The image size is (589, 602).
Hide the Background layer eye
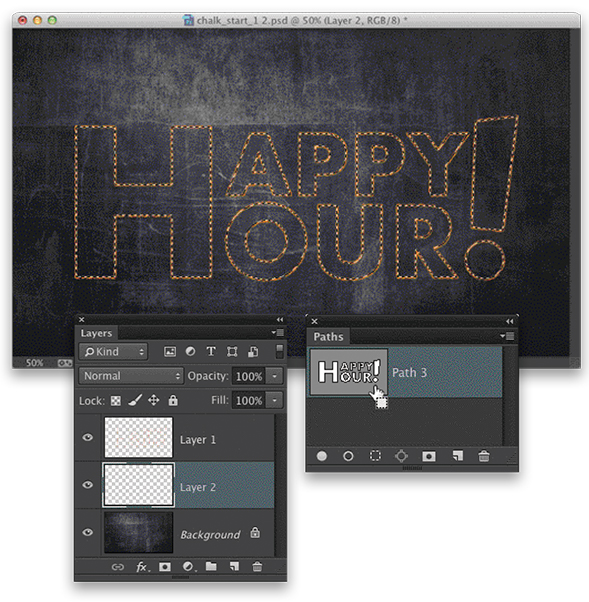88,532
